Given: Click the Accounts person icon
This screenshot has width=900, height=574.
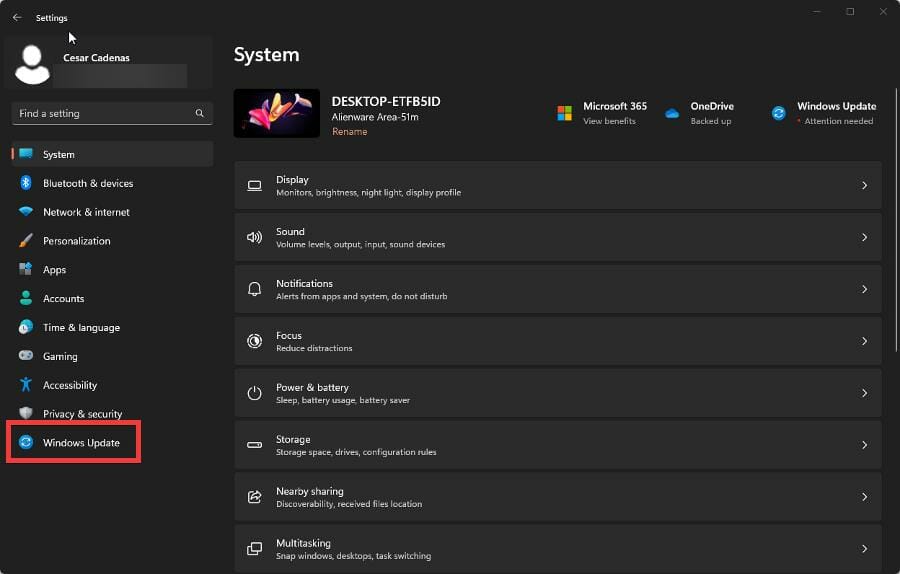Looking at the screenshot, I should pos(26,298).
